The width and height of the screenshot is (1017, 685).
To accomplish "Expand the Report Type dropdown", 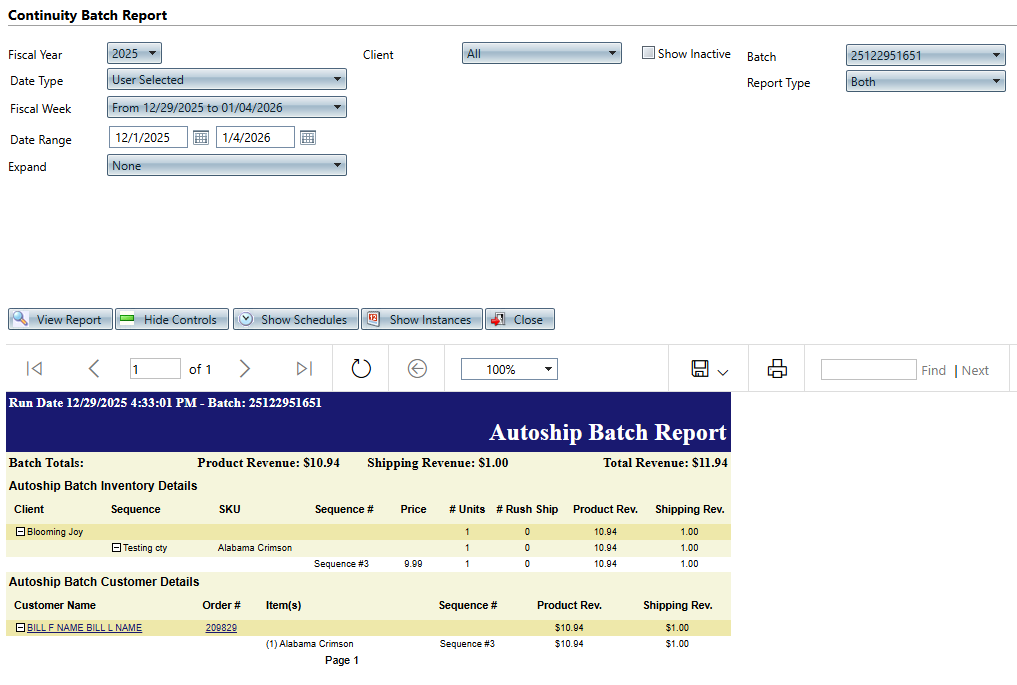I will (925, 82).
